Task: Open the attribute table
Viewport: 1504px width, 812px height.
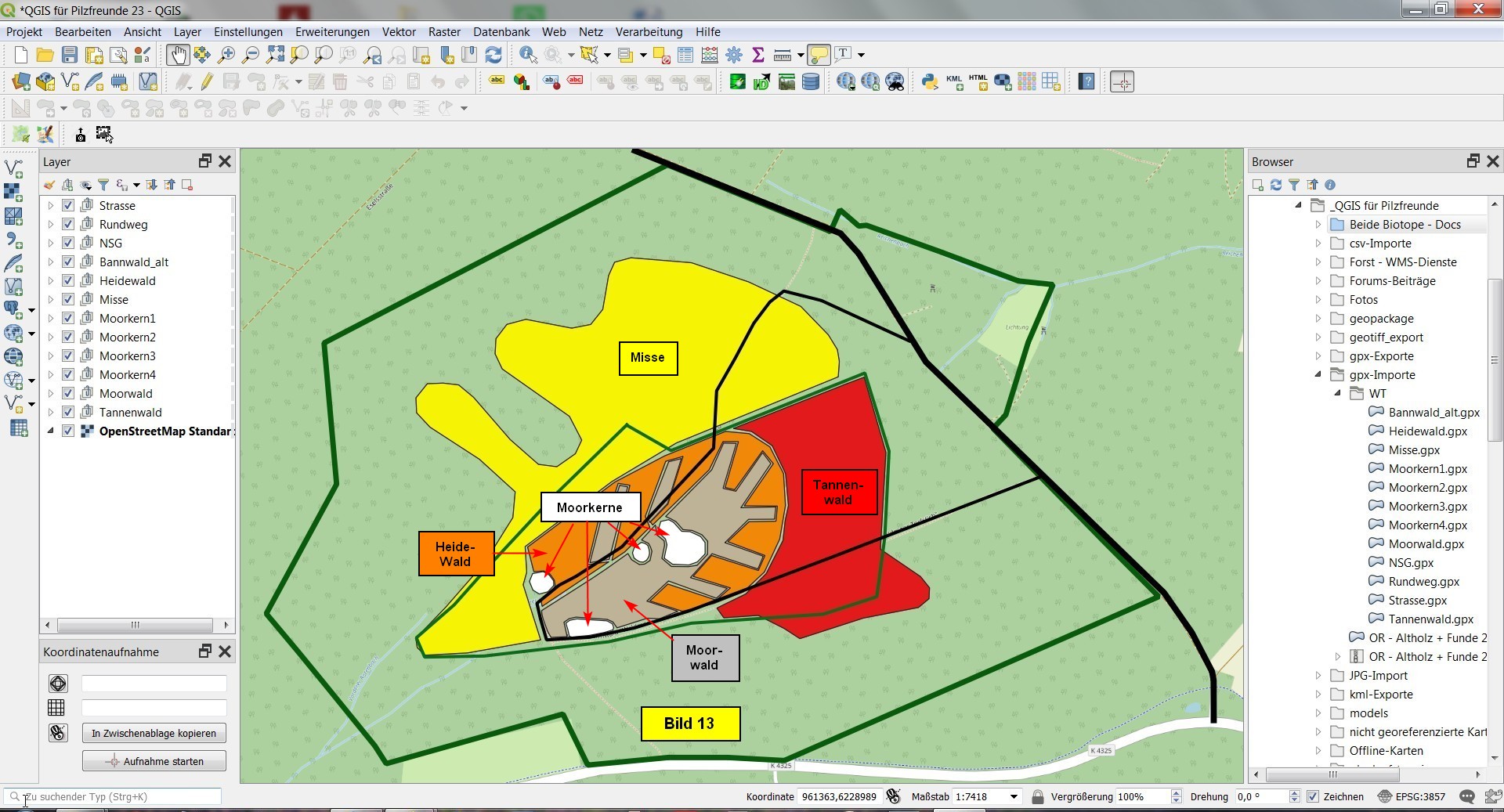Action: tap(685, 55)
